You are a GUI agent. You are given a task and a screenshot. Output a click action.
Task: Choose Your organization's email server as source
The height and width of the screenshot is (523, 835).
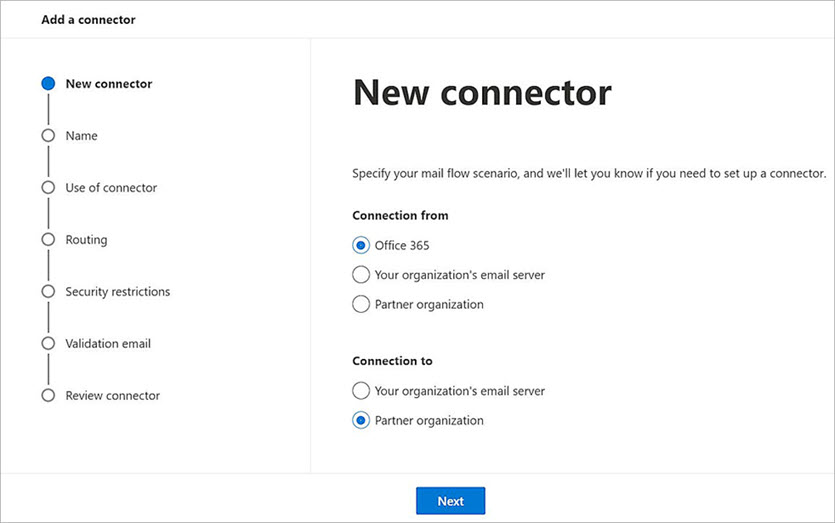click(361, 275)
